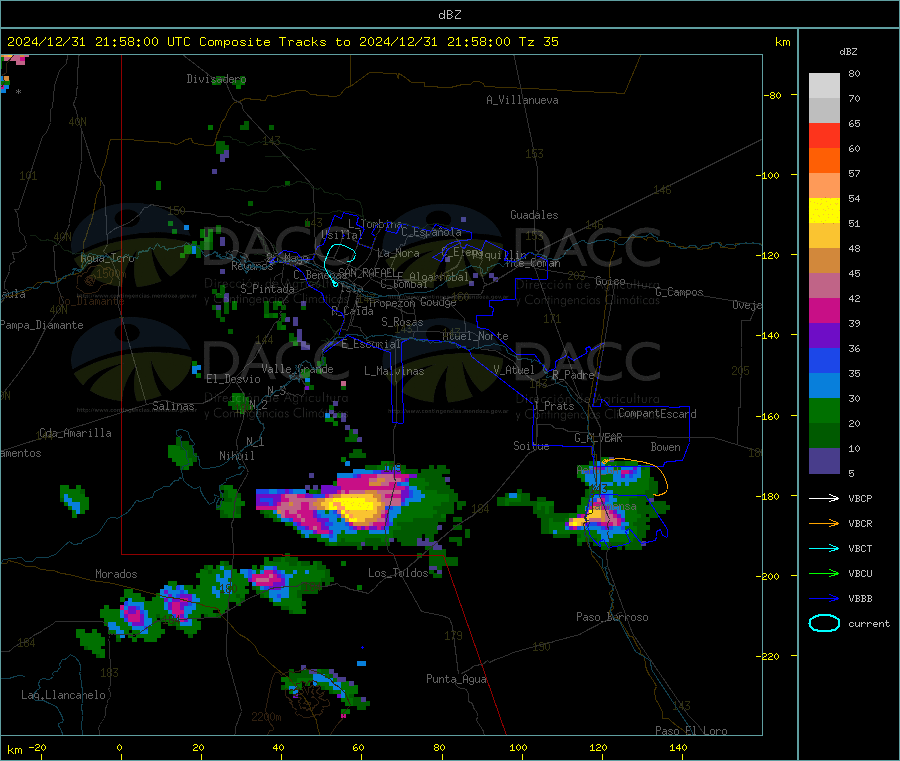Click the 140 km x-axis tick label

pos(678,747)
